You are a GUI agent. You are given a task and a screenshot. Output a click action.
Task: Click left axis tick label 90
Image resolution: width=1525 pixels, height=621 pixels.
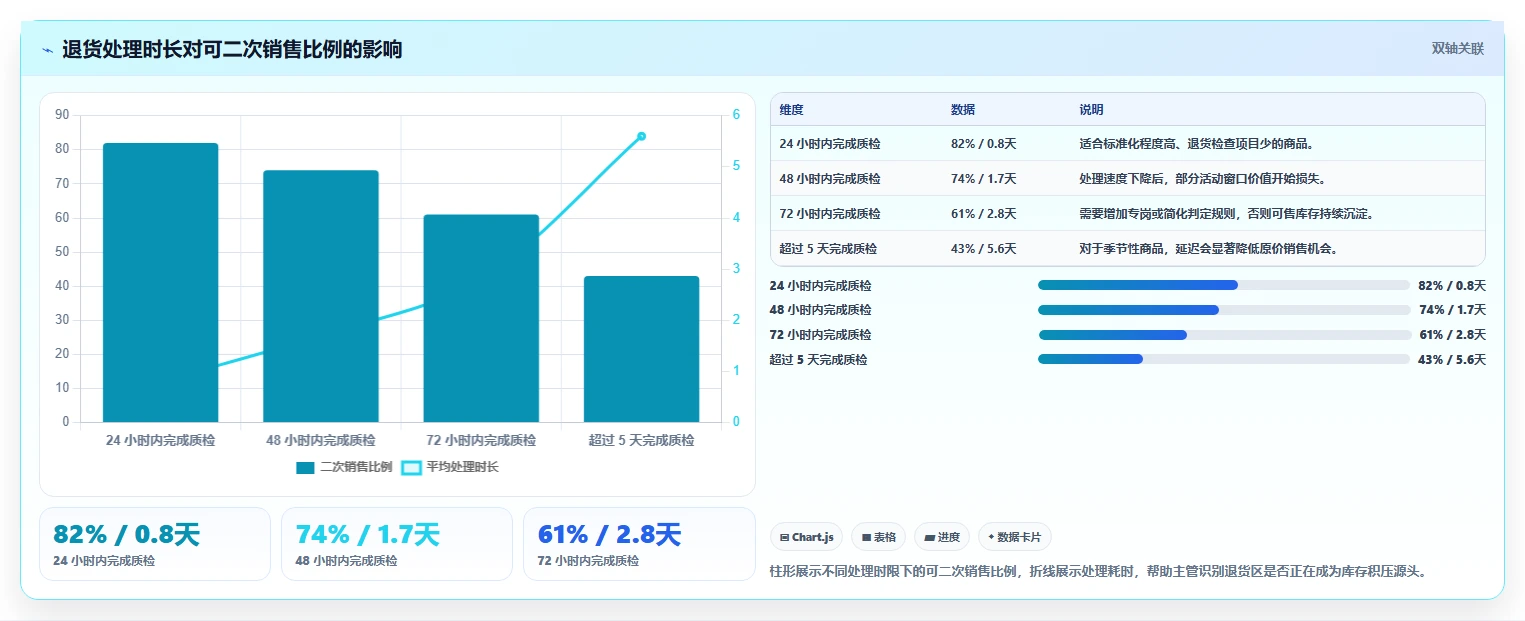pyautogui.click(x=62, y=115)
